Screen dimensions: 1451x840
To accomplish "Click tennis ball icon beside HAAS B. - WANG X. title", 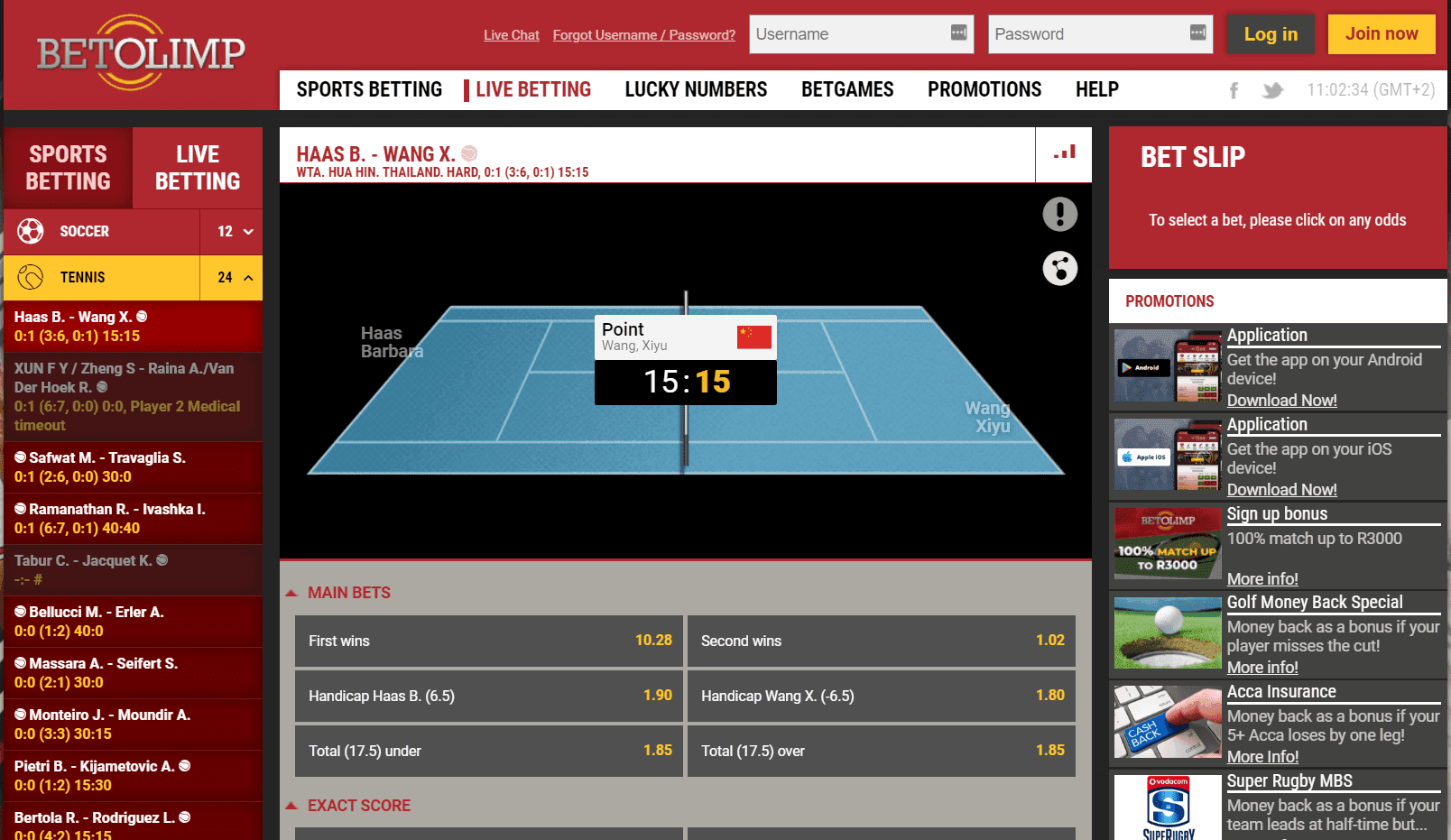I will (468, 153).
